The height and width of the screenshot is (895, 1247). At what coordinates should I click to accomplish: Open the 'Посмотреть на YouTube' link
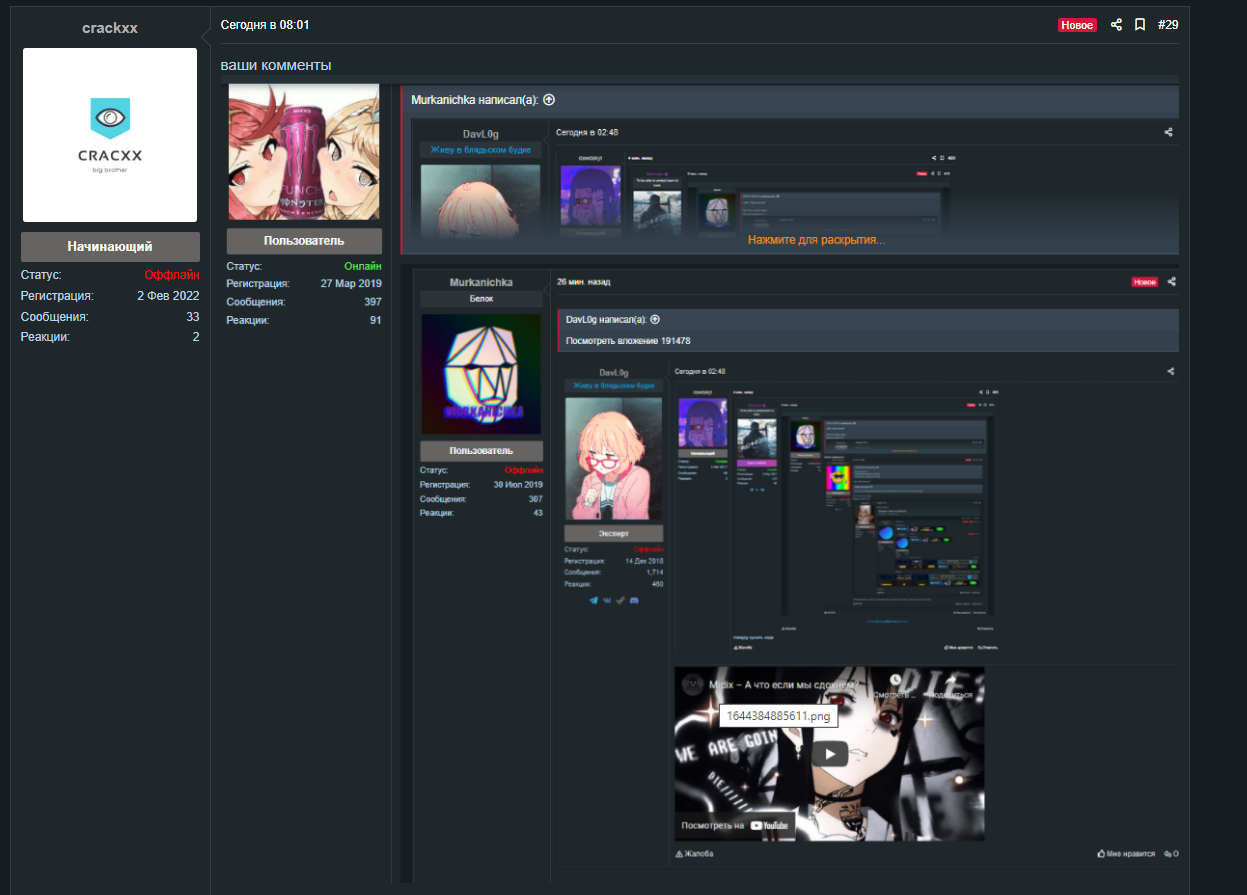[x=736, y=825]
